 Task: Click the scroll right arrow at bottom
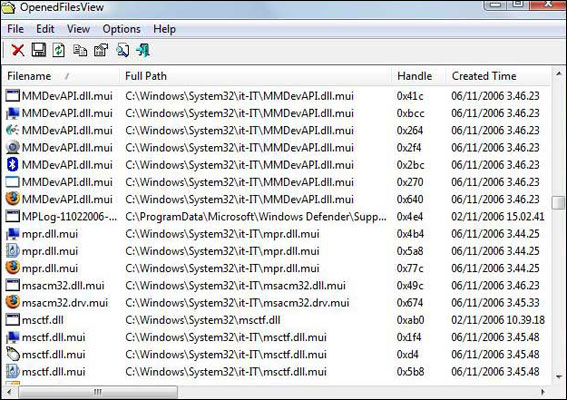tap(543, 392)
